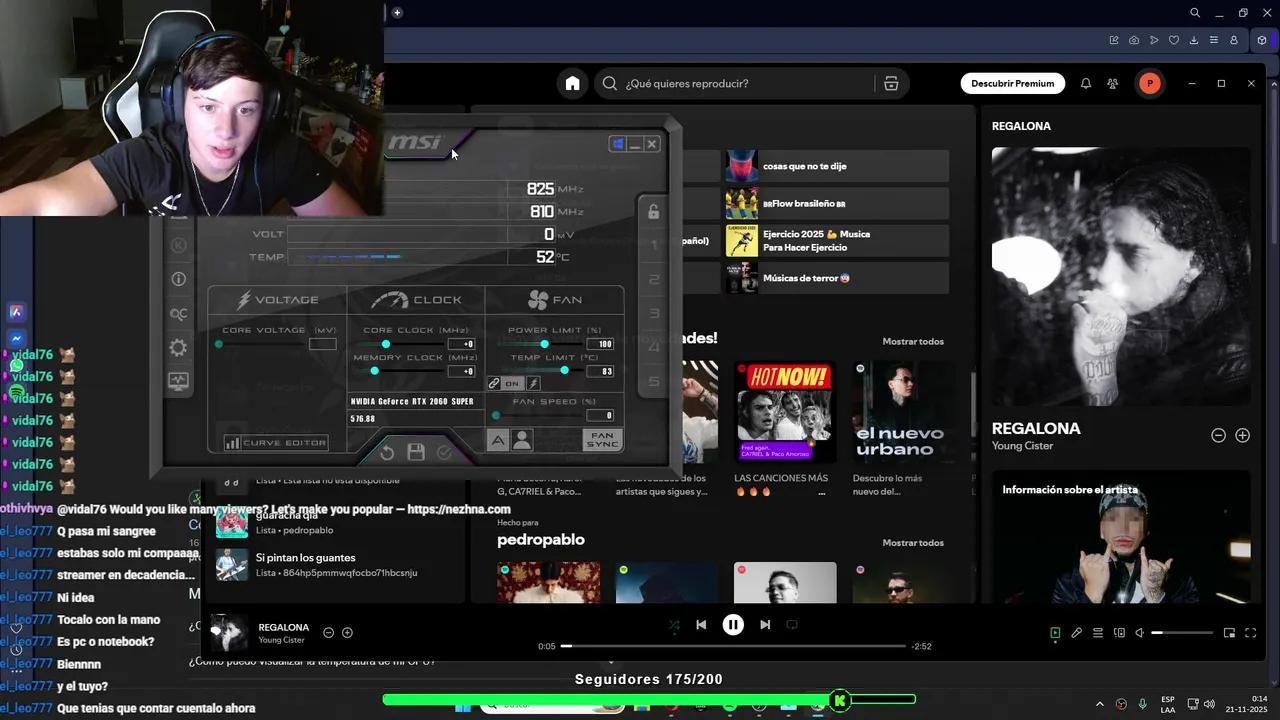Open the Spotify profile avatar P
Image resolution: width=1280 pixels, height=720 pixels.
click(1150, 84)
